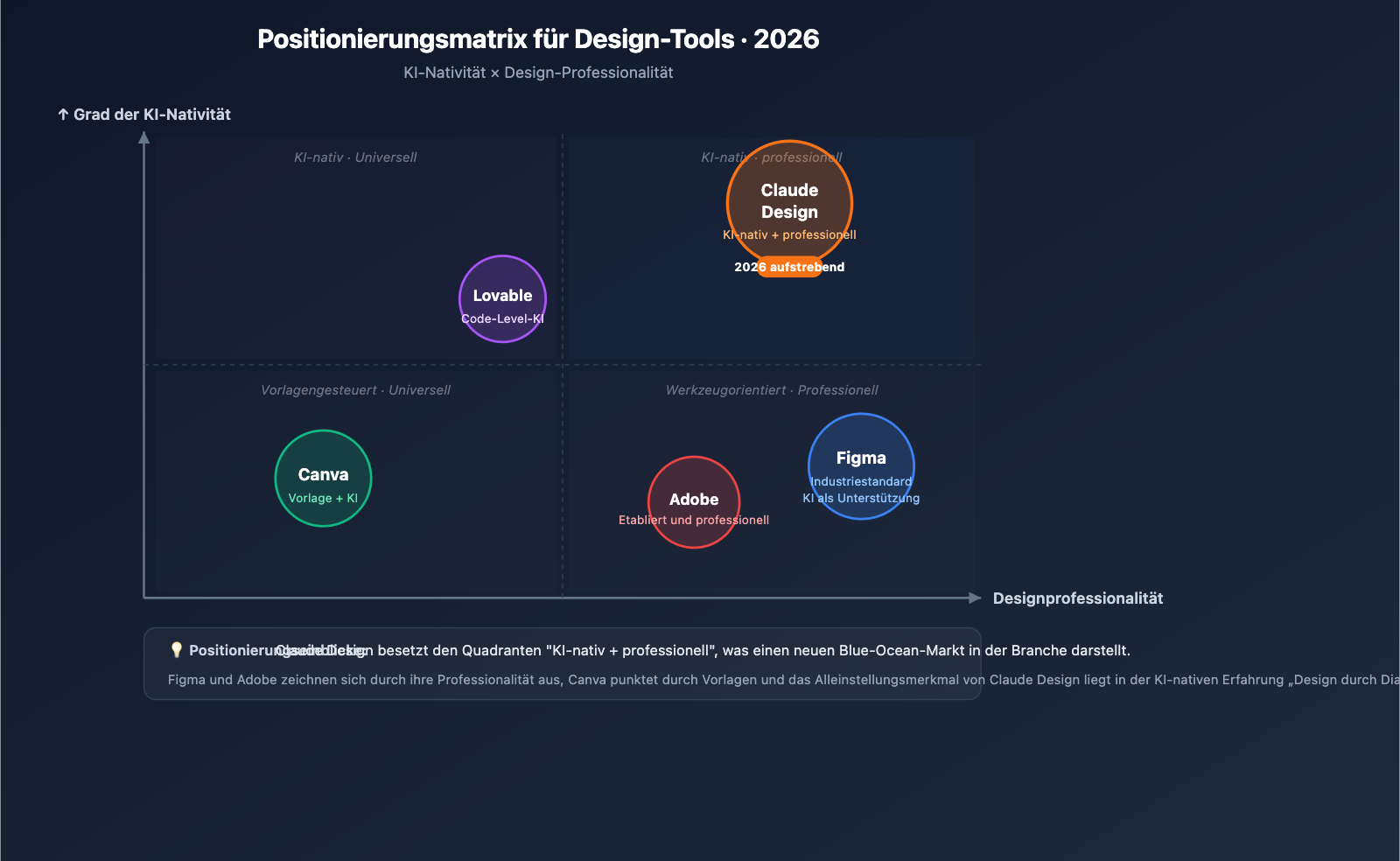The height and width of the screenshot is (861, 1400).
Task: Click the Adobe bubble
Action: pos(693,502)
